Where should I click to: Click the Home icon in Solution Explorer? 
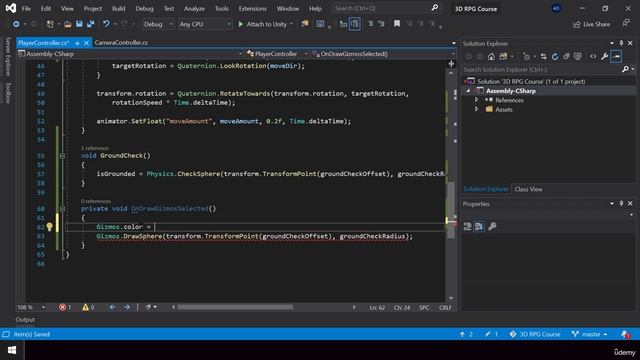(x=491, y=56)
